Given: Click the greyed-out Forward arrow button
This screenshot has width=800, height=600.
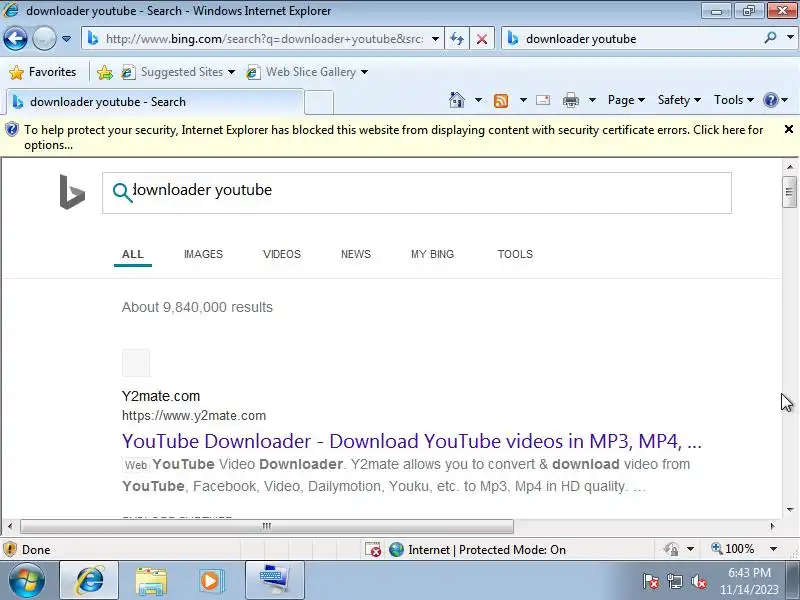Looking at the screenshot, I should (x=44, y=38).
